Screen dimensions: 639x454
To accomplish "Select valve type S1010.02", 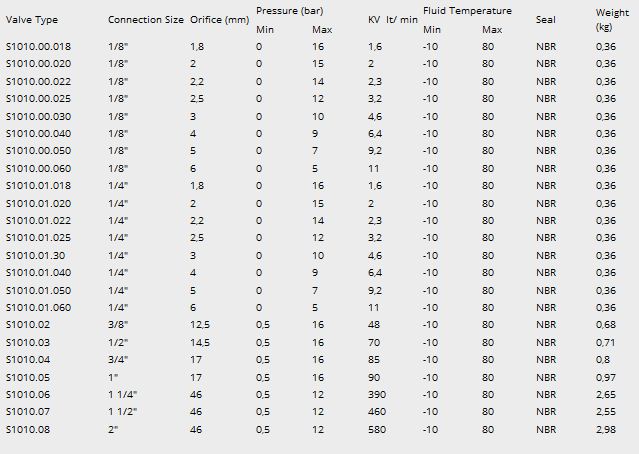I will [x=28, y=325].
